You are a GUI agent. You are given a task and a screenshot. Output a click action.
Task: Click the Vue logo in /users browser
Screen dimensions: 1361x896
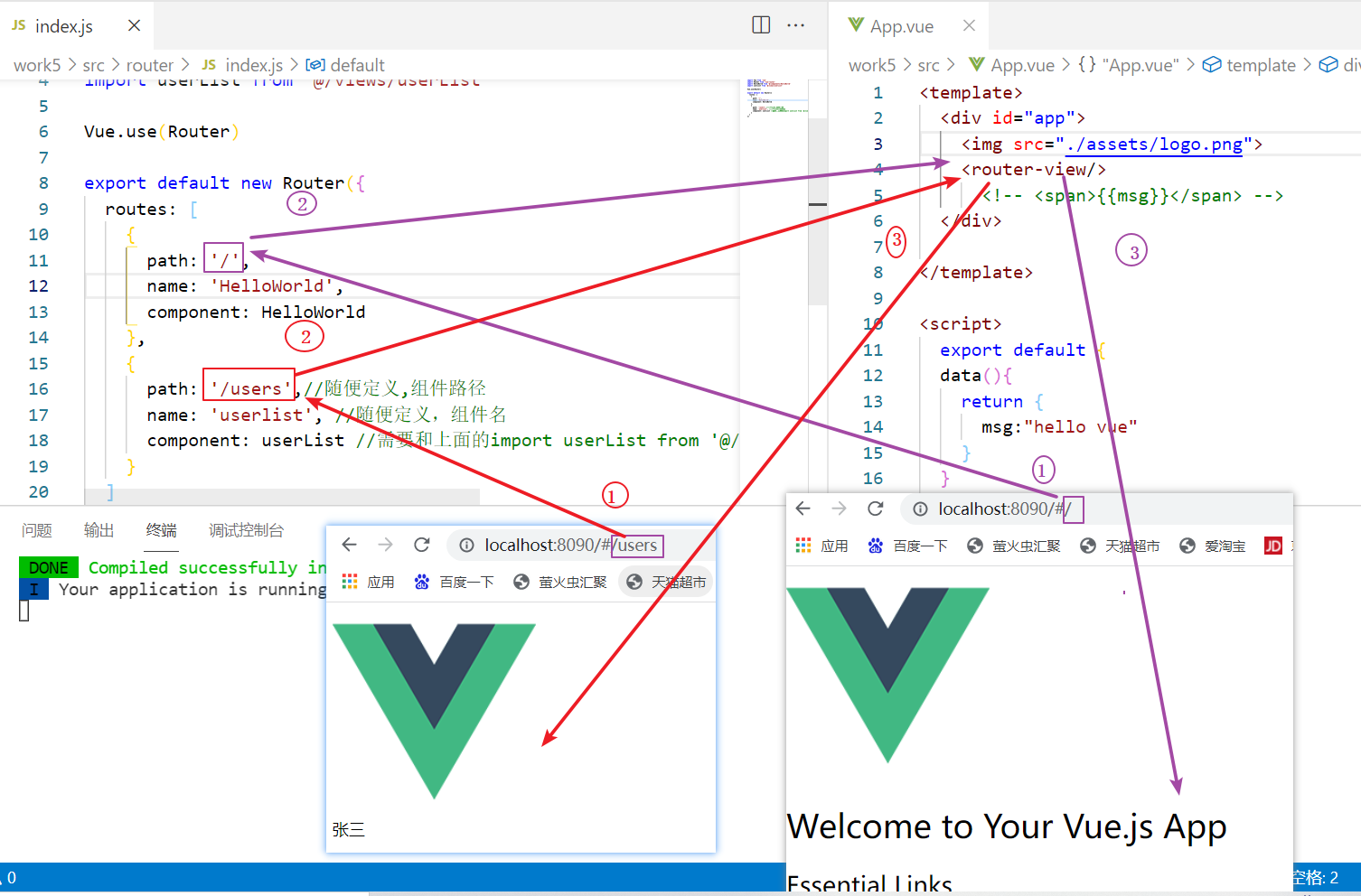(x=435, y=710)
